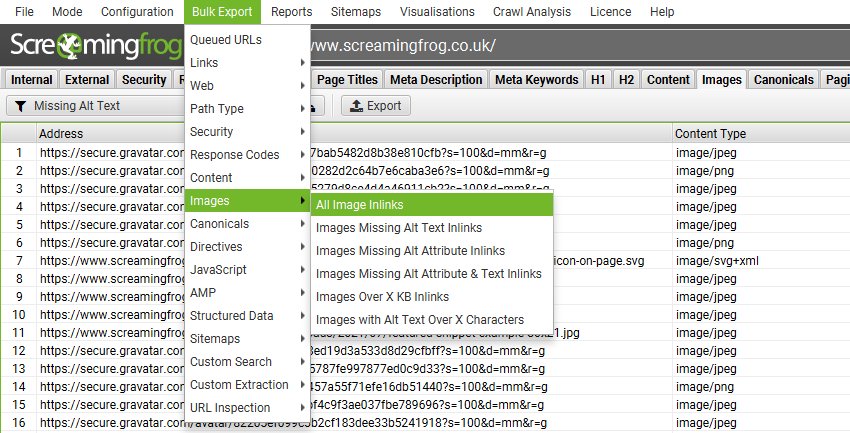Click the Bulk Export menu
This screenshot has height=433, width=850.
click(222, 11)
